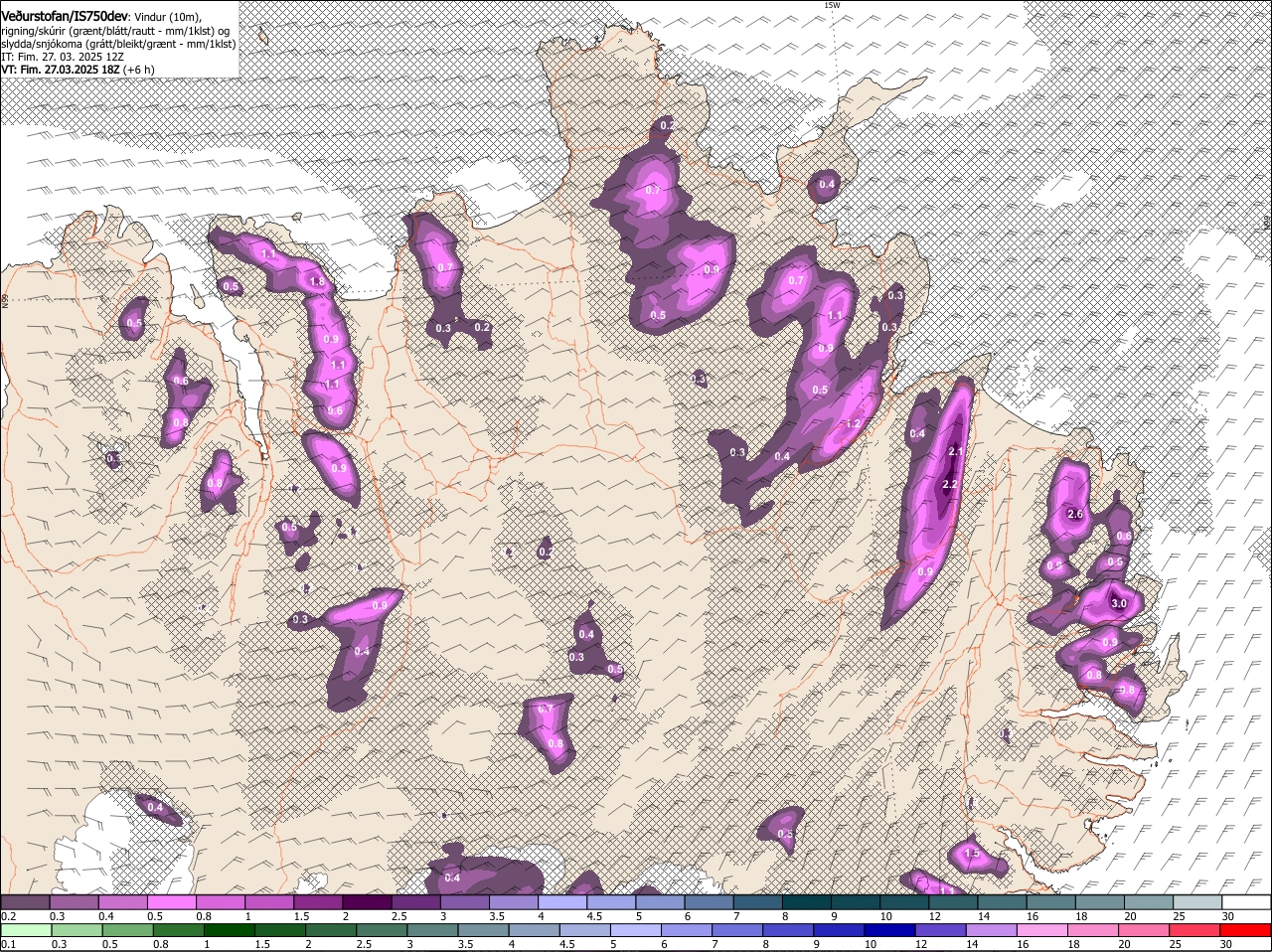Click the 'VT: Fim. 27.03.2025 18Z' valid time line
The width and height of the screenshot is (1272, 952).
click(x=61, y=70)
